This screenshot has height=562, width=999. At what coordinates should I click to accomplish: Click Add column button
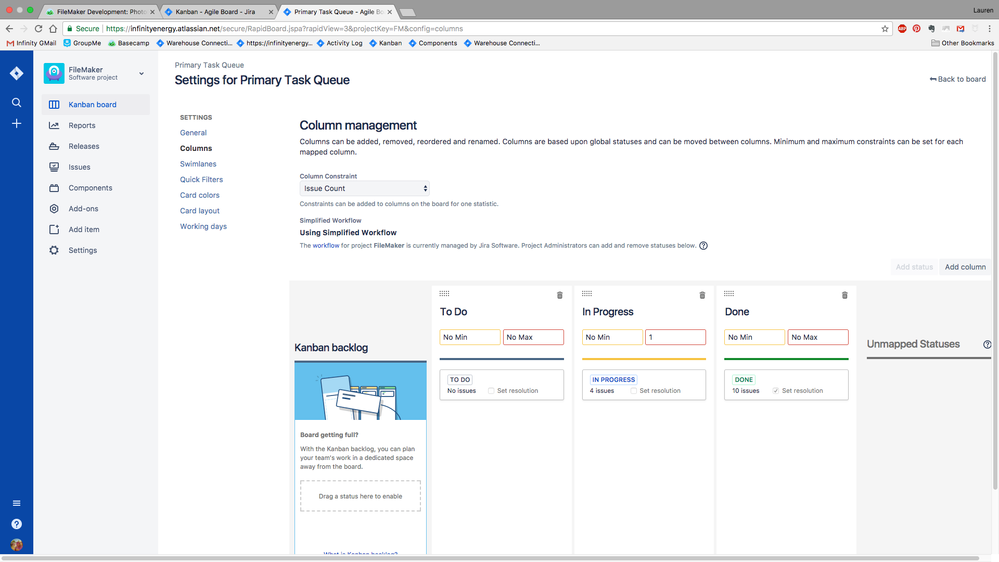(x=965, y=267)
